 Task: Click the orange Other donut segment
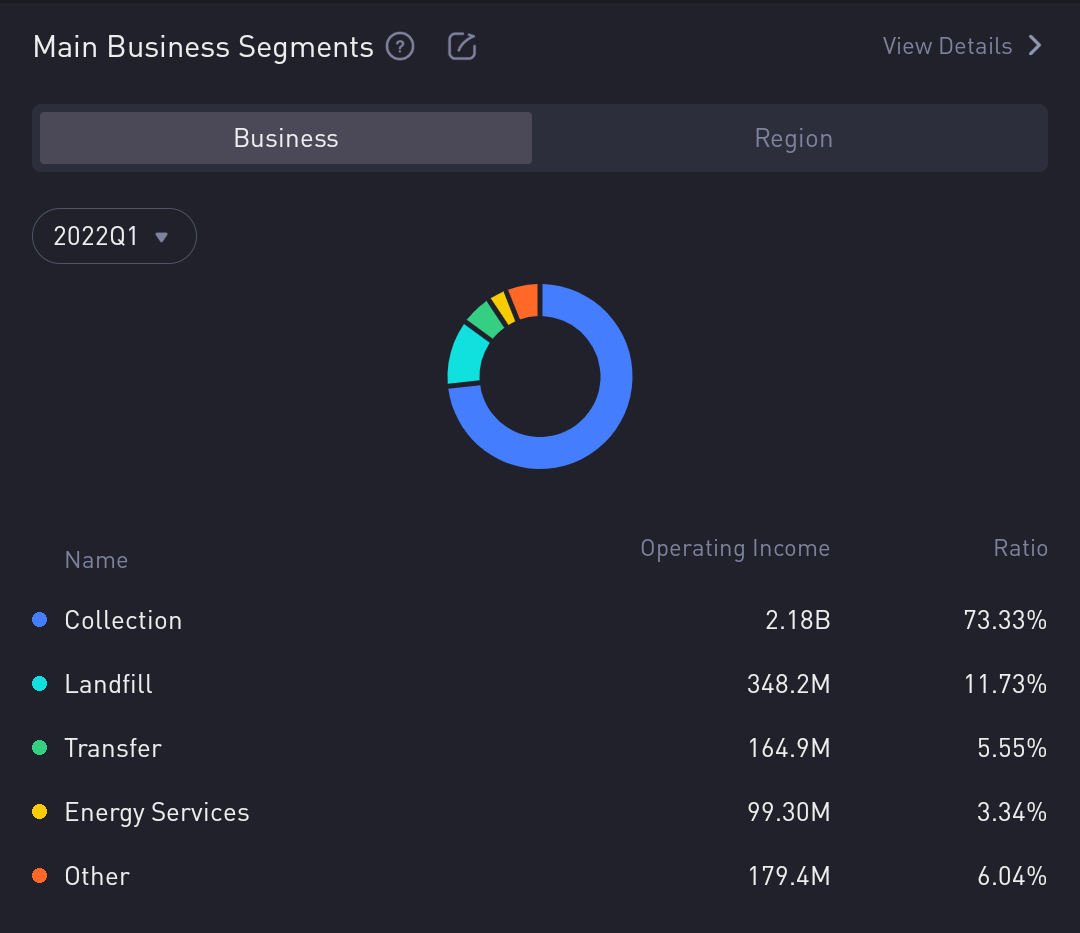(x=525, y=300)
